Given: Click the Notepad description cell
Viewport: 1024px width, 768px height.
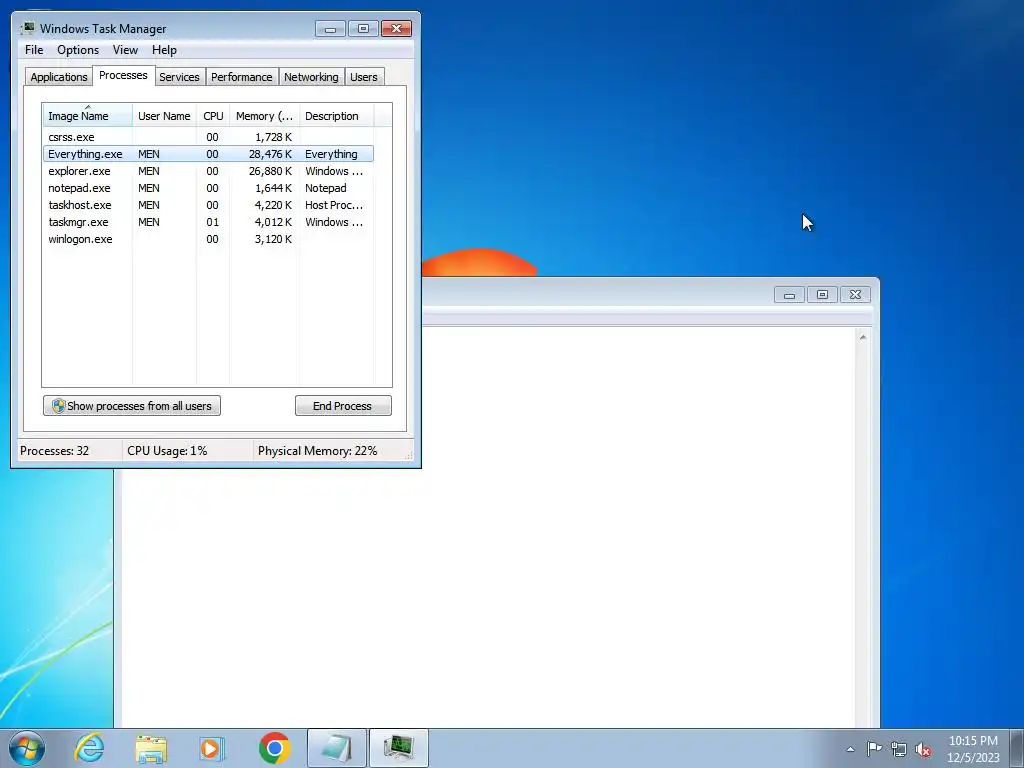Looking at the screenshot, I should coord(325,188).
